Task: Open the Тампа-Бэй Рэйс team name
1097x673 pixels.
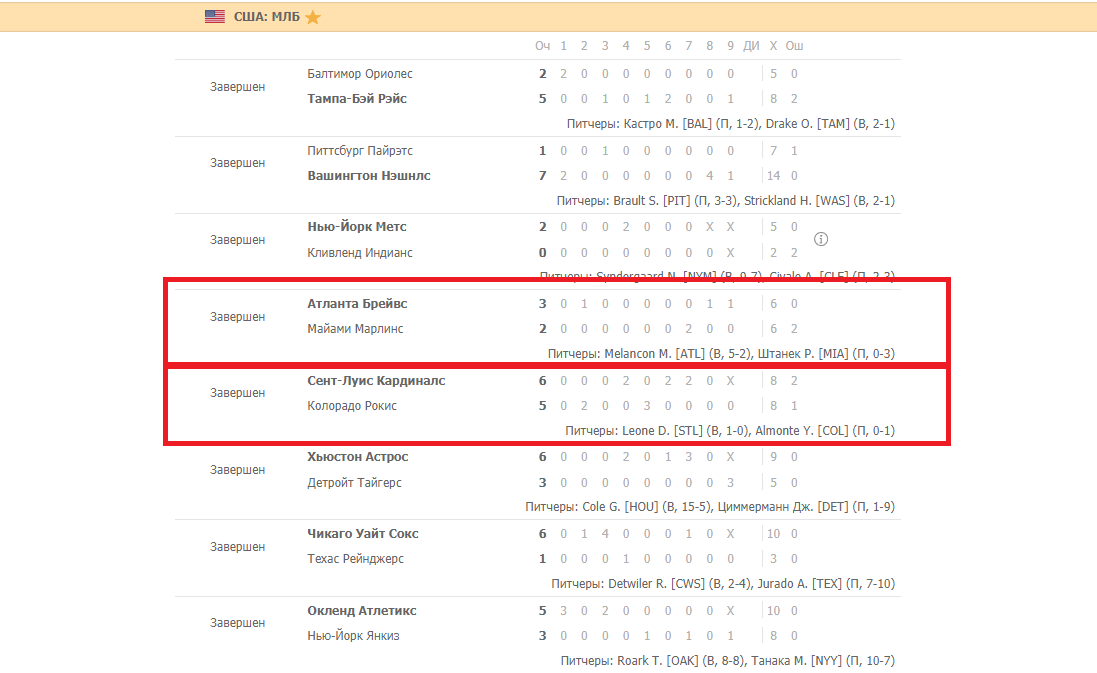Action: click(x=357, y=99)
